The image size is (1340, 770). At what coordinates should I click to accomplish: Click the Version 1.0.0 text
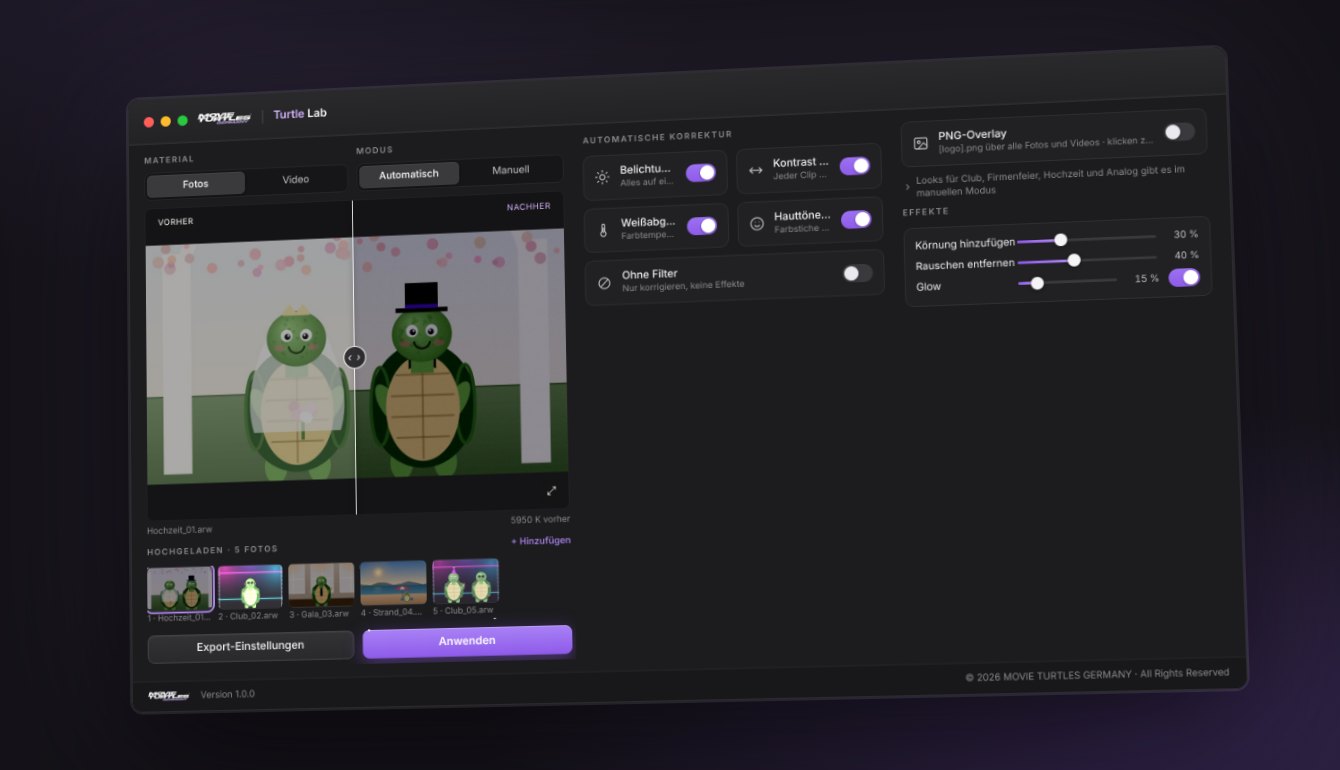227,694
